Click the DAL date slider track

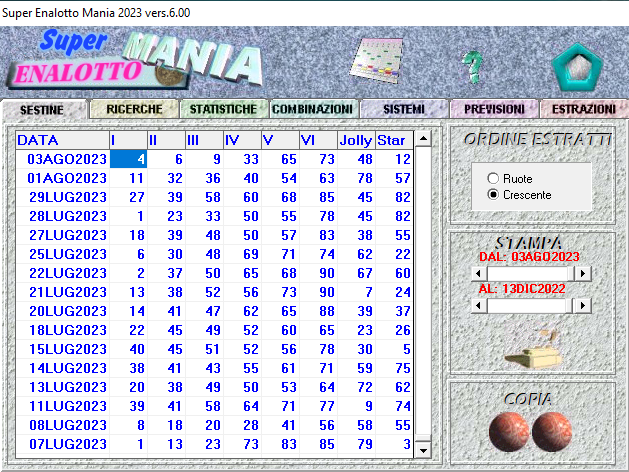tap(531, 273)
